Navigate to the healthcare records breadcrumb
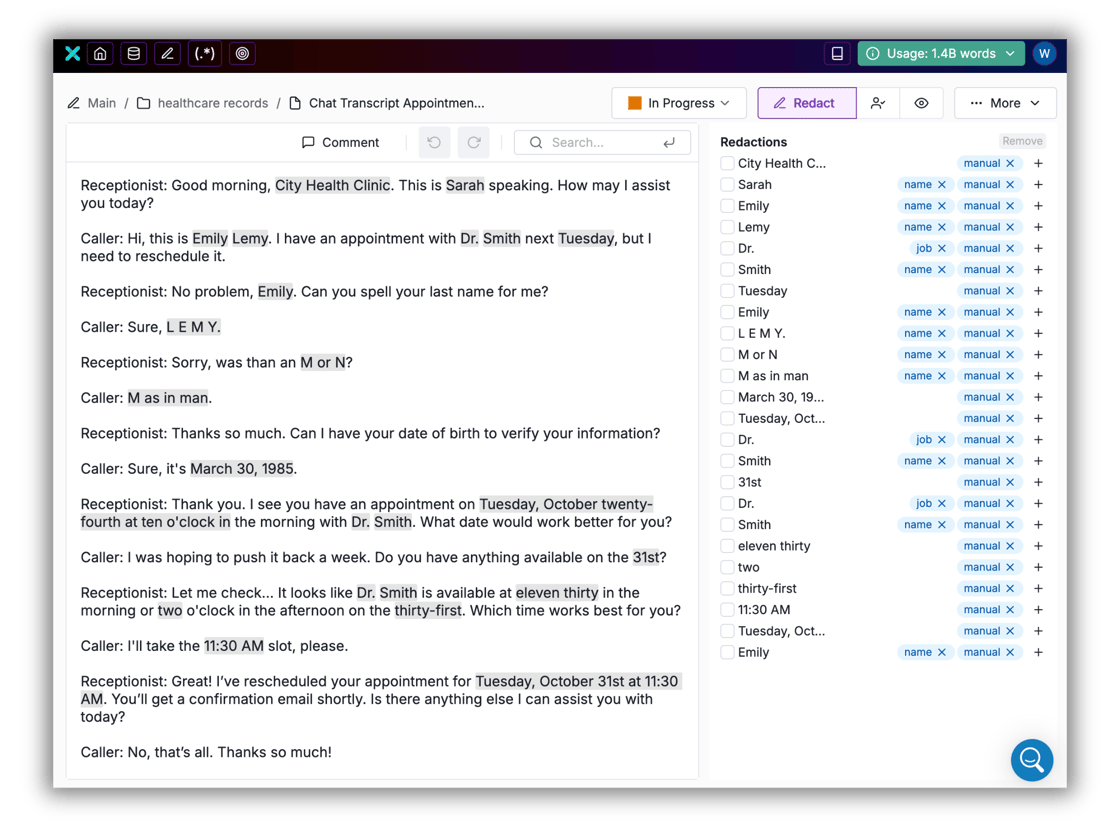Viewport: 1120px width, 827px height. (212, 102)
